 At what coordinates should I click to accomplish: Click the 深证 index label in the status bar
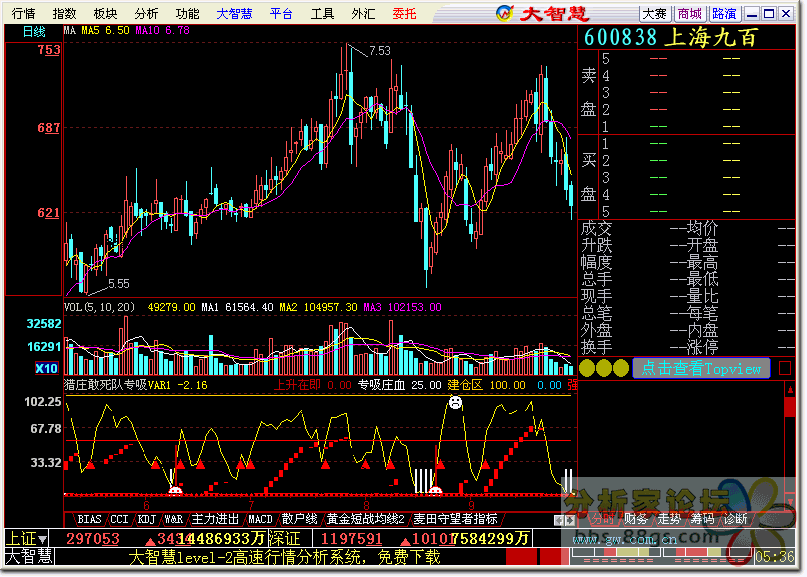(x=285, y=539)
